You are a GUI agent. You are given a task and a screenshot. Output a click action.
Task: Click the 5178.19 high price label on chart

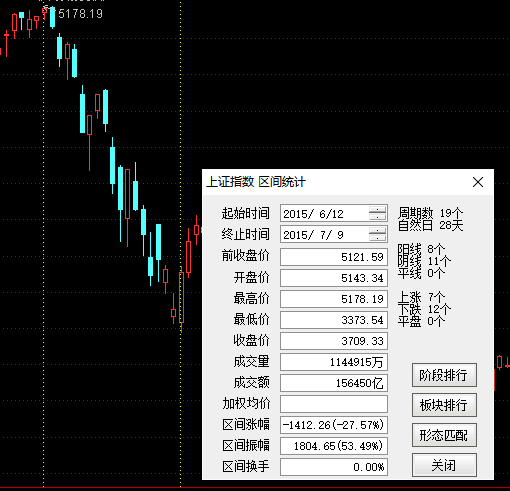point(80,14)
